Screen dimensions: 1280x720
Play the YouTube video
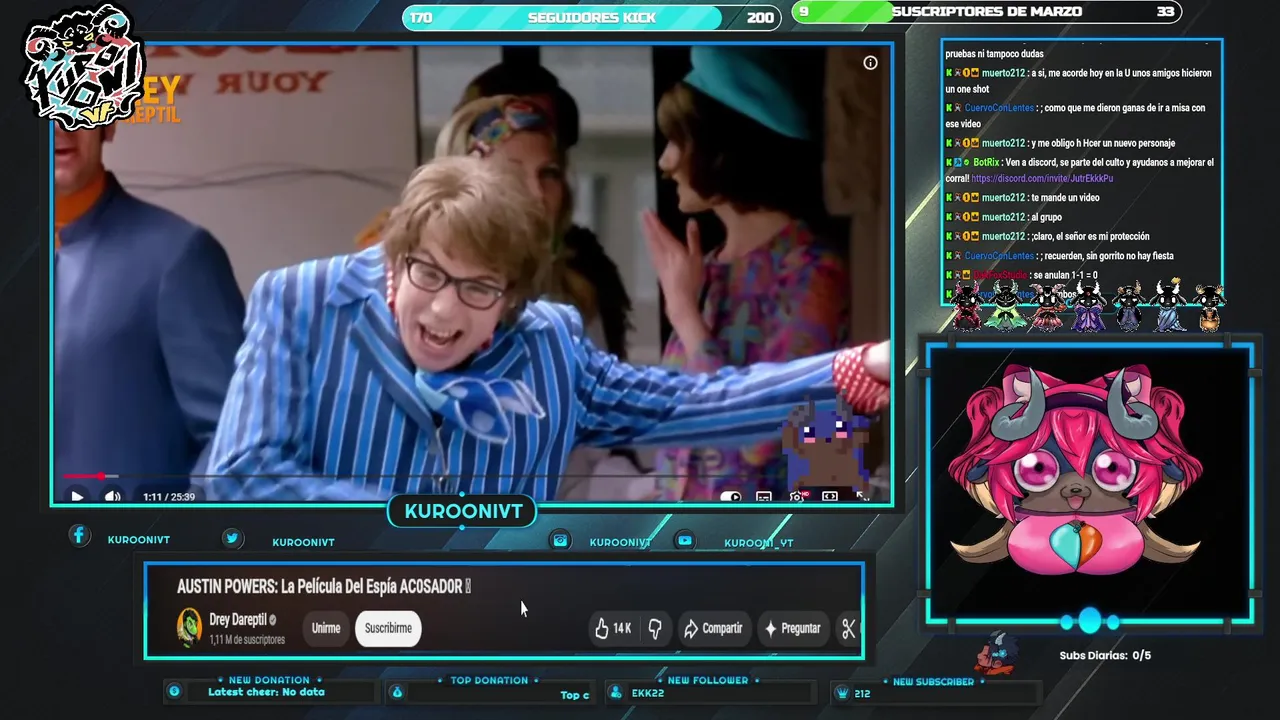click(x=77, y=496)
